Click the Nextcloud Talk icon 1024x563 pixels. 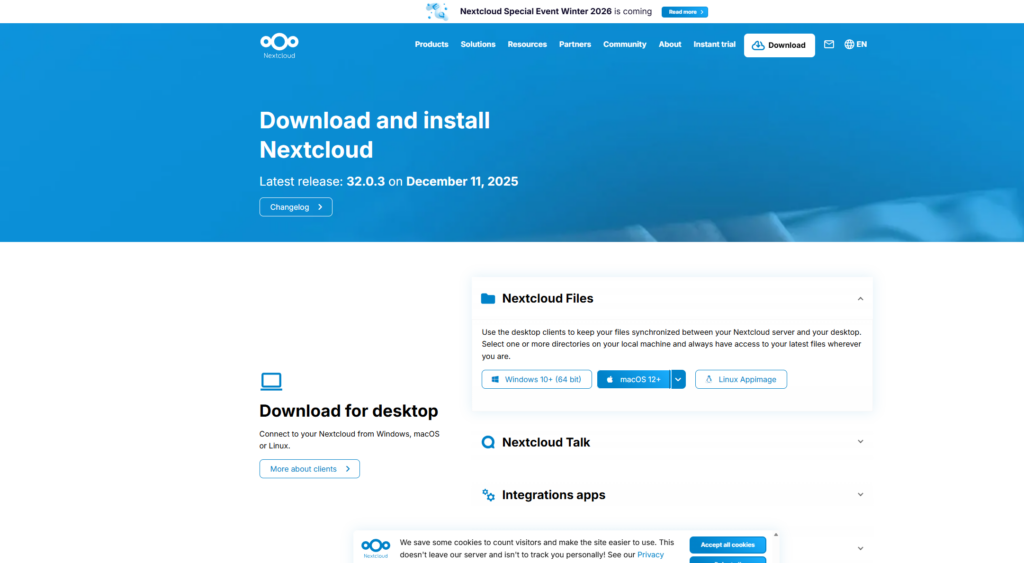coord(488,442)
